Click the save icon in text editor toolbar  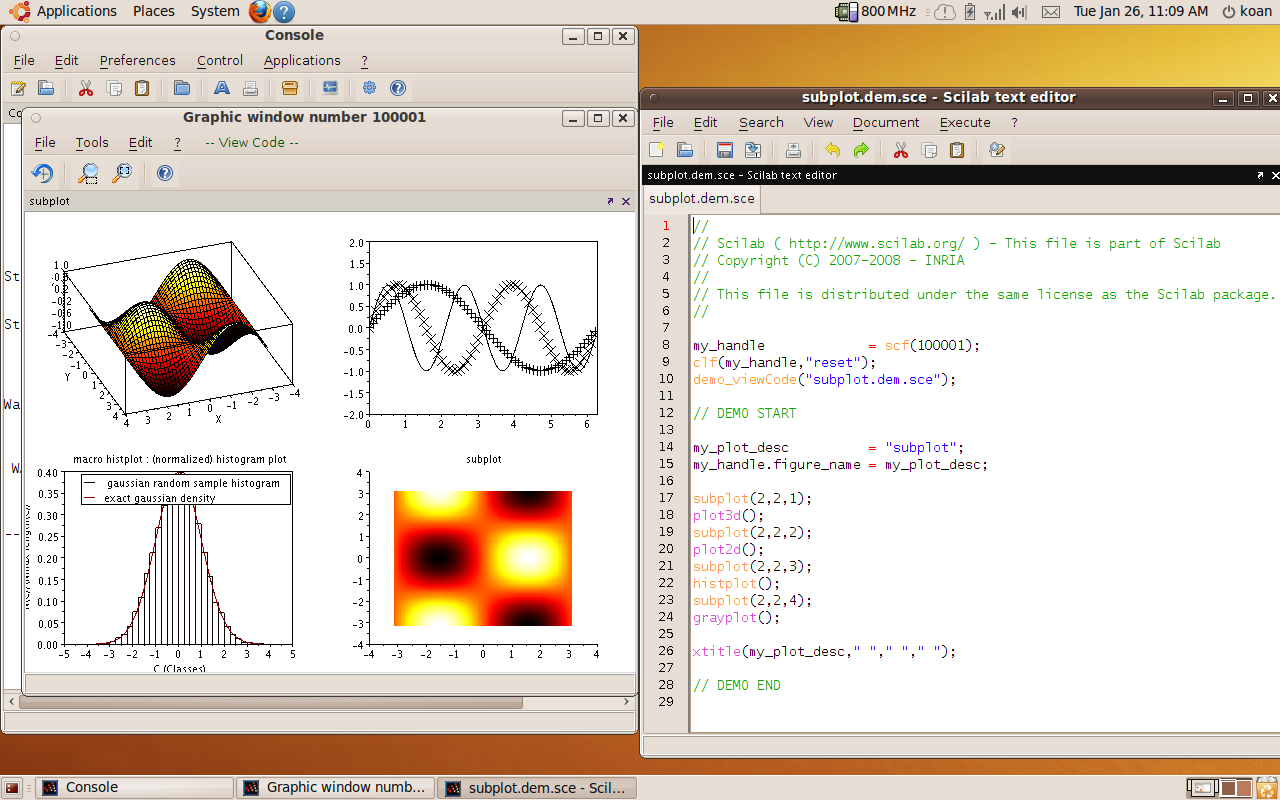(x=725, y=150)
